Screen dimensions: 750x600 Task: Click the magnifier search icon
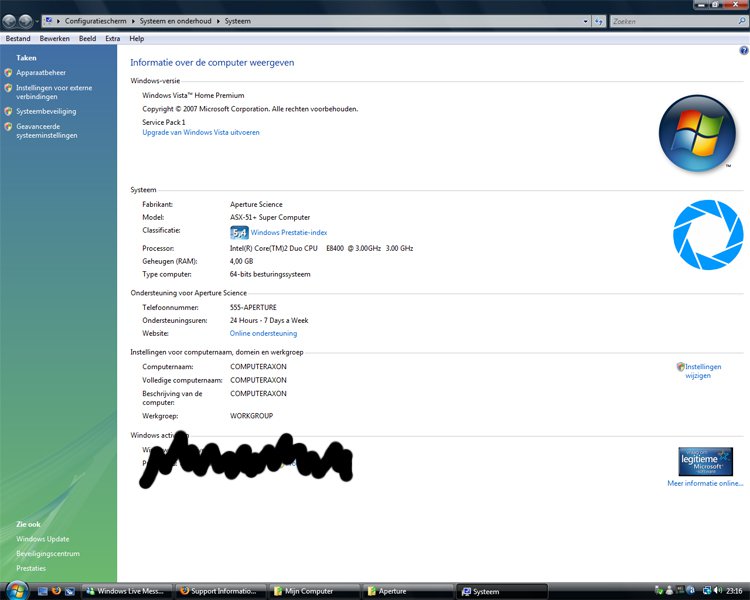tap(742, 21)
